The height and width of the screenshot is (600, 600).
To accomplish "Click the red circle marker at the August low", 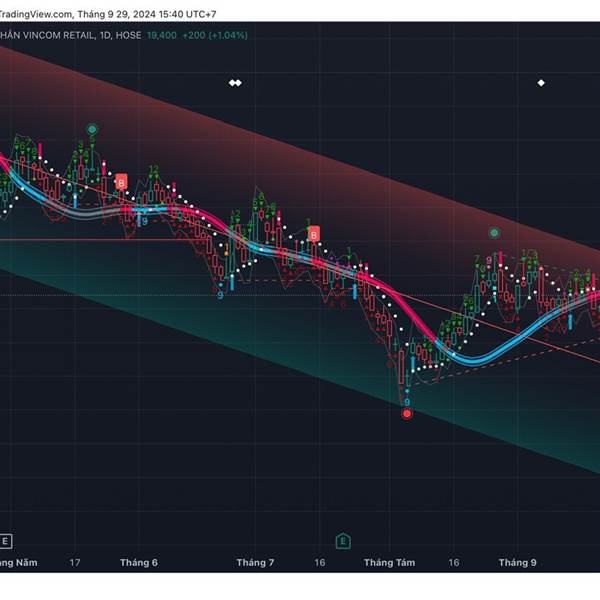I will click(x=407, y=414).
